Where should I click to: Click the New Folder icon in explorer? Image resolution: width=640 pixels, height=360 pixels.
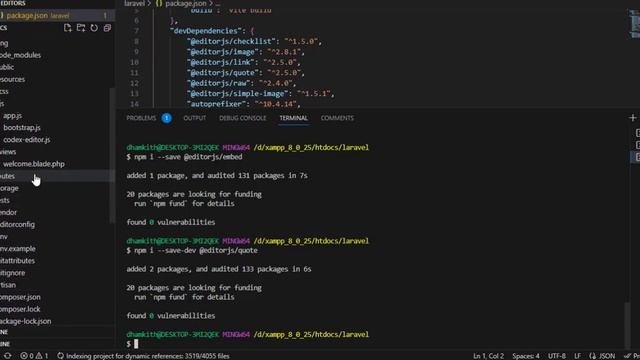pos(81,28)
